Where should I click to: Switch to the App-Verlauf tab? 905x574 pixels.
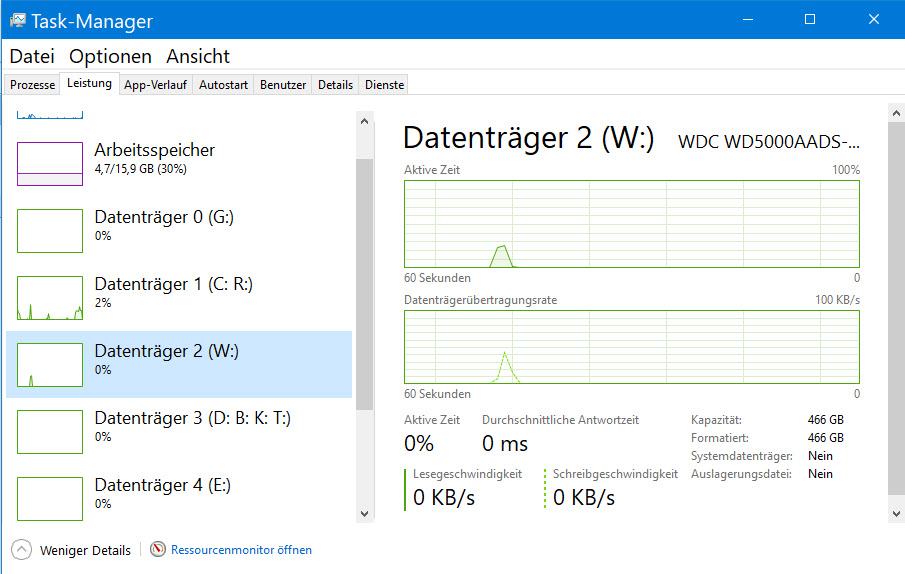[155, 85]
